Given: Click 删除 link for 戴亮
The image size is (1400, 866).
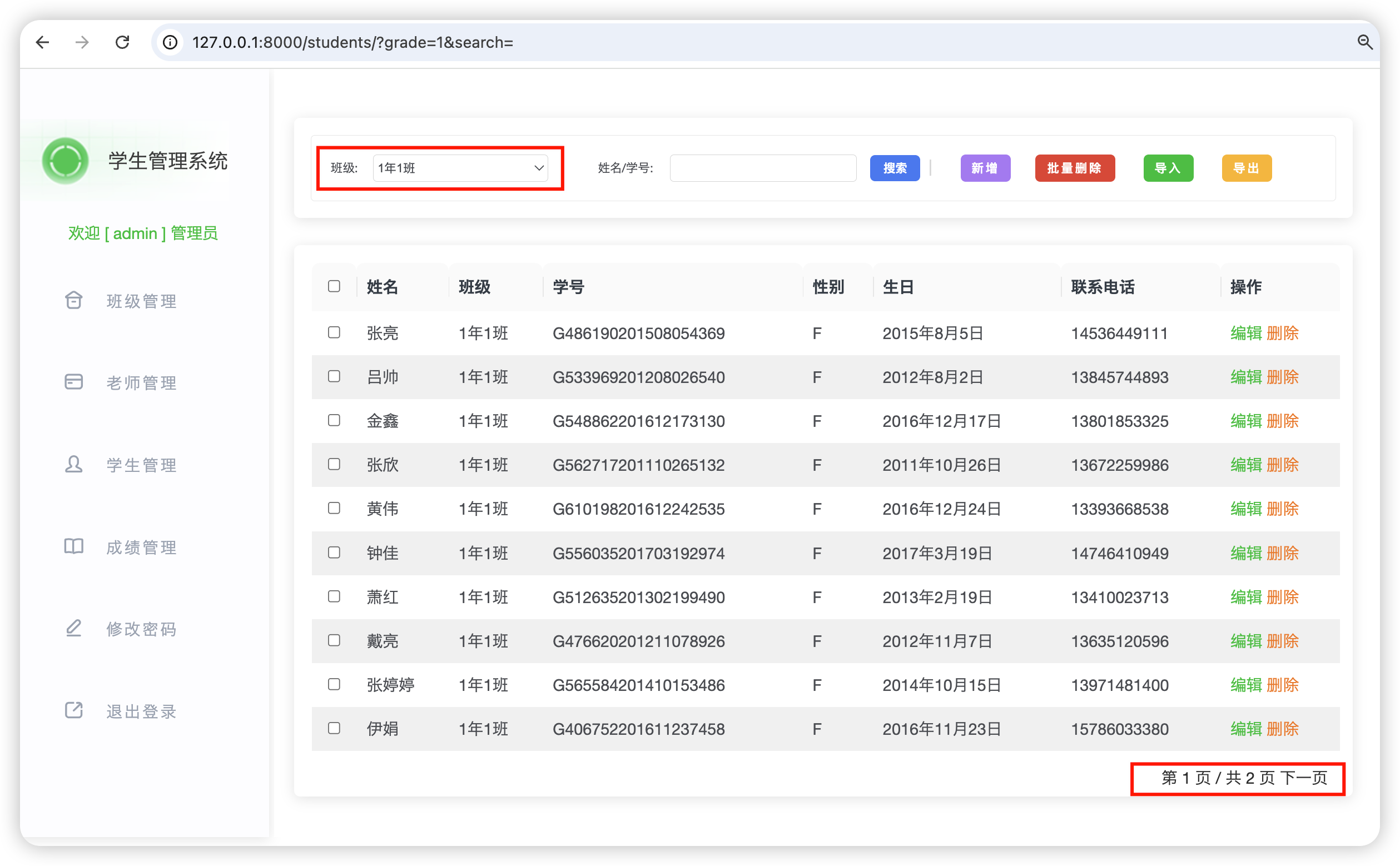Looking at the screenshot, I should pyautogui.click(x=1282, y=641).
